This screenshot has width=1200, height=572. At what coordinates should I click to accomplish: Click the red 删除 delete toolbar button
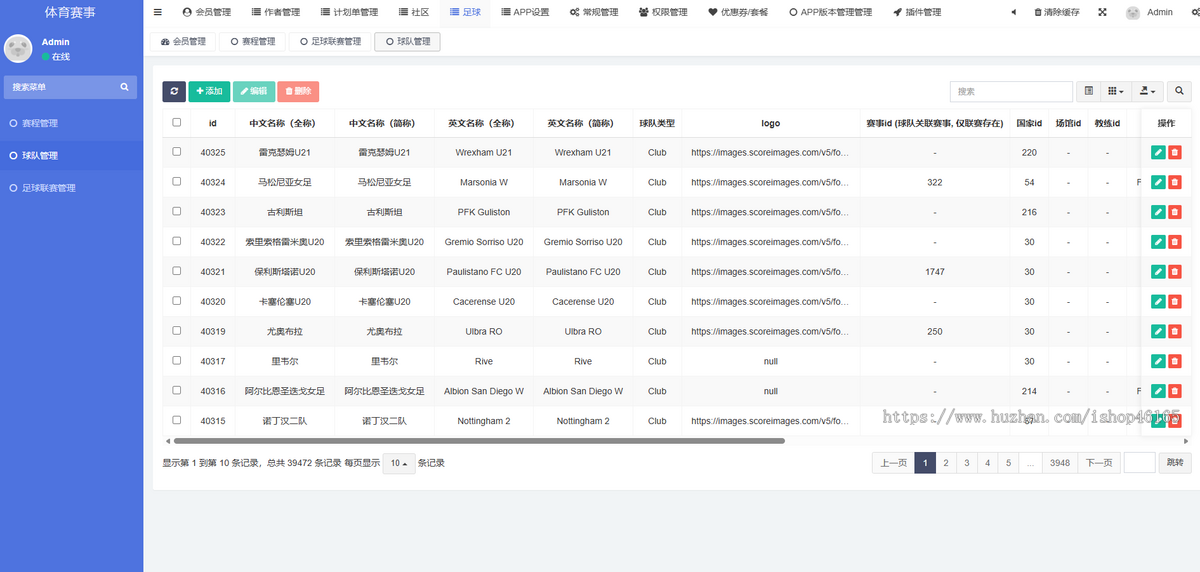[x=298, y=91]
